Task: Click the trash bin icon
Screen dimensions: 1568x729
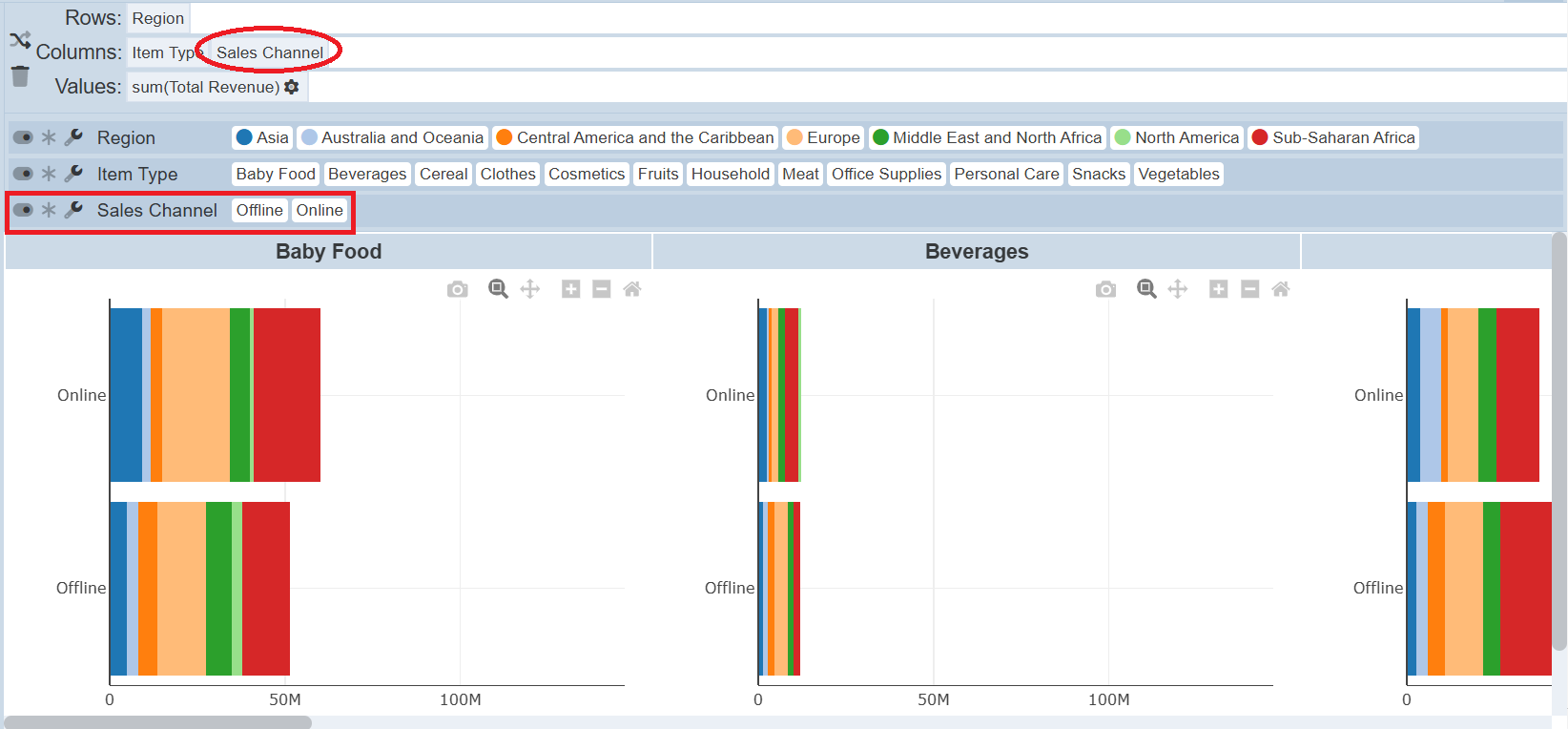Action: click(x=20, y=76)
